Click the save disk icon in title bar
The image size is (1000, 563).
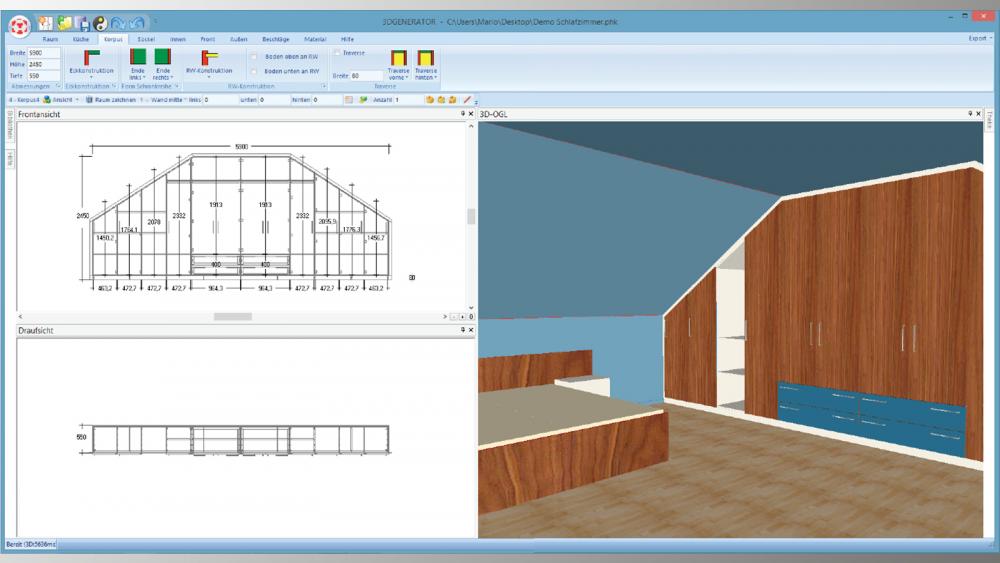click(x=82, y=21)
